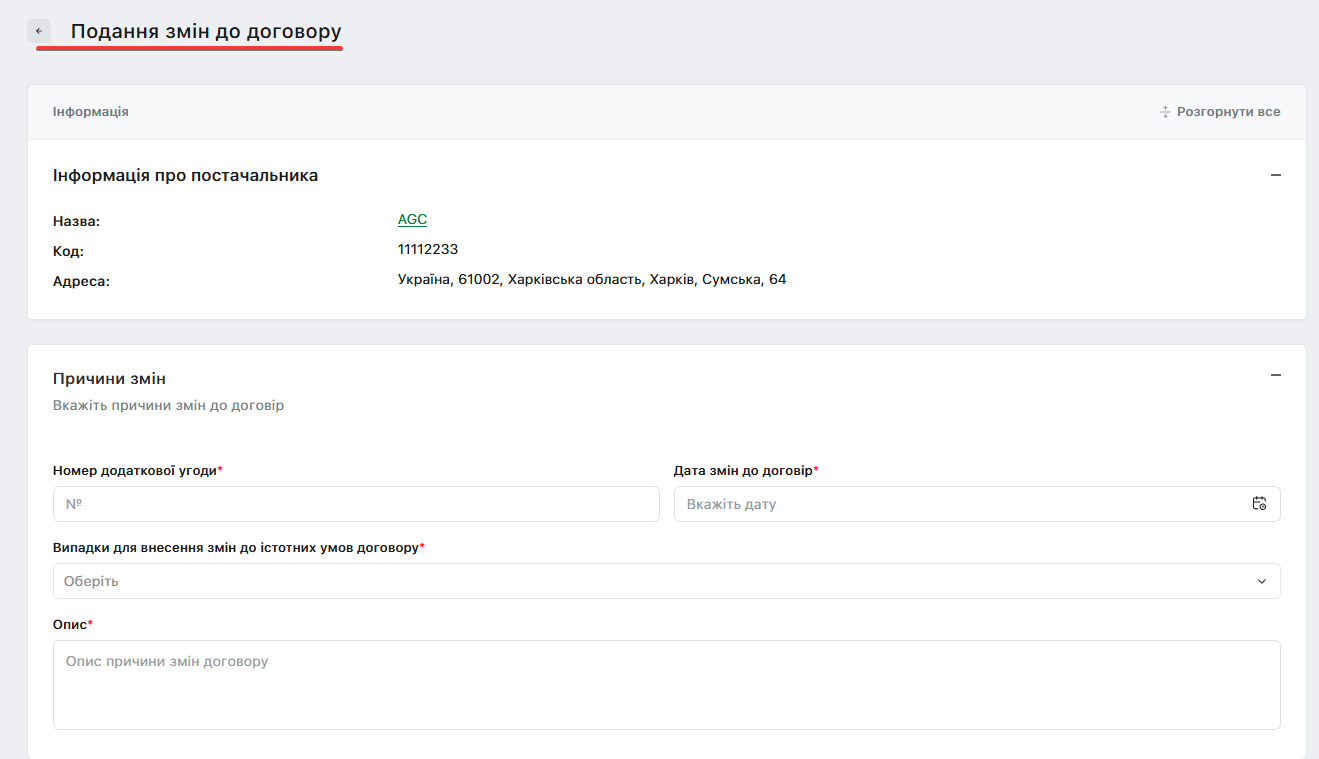Click the page title Подання змін до договору

coord(206,31)
